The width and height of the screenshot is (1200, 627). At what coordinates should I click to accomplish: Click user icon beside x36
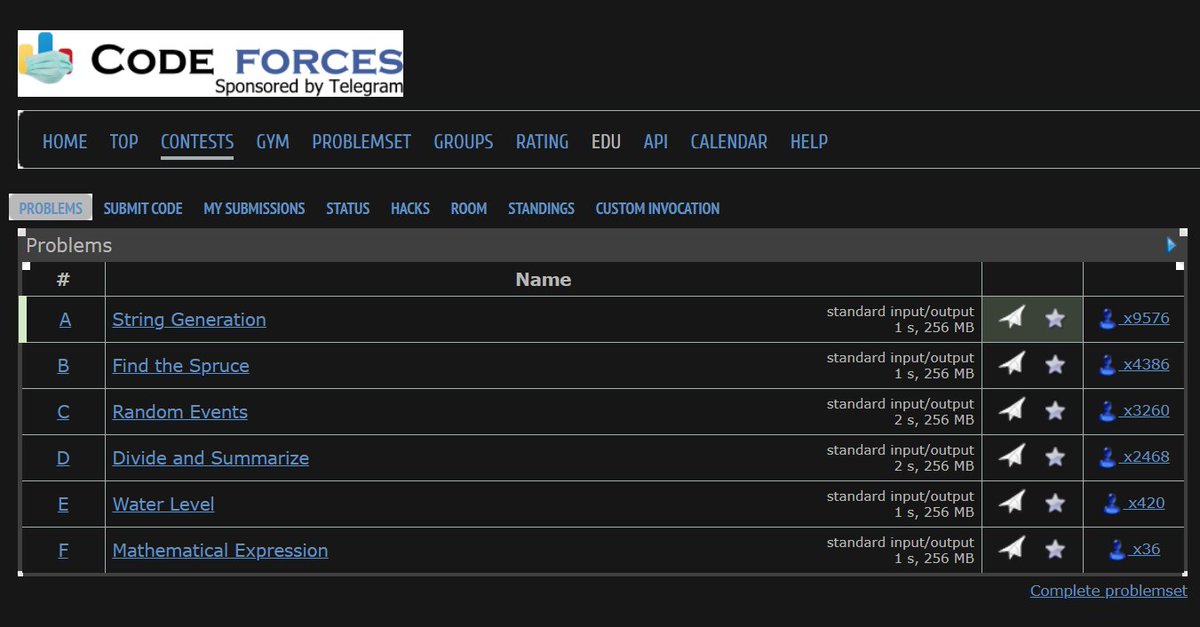(1117, 549)
